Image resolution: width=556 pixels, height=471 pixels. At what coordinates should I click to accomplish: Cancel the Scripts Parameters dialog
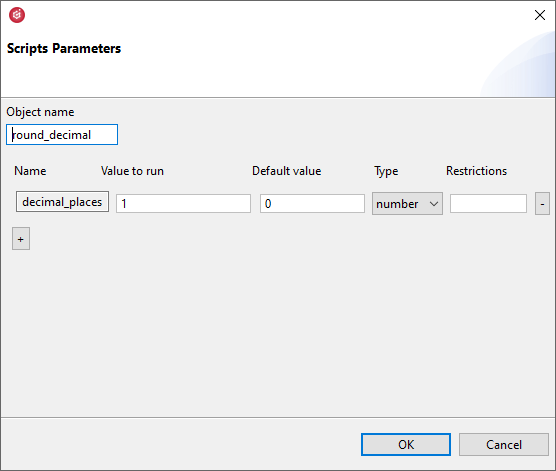point(504,444)
